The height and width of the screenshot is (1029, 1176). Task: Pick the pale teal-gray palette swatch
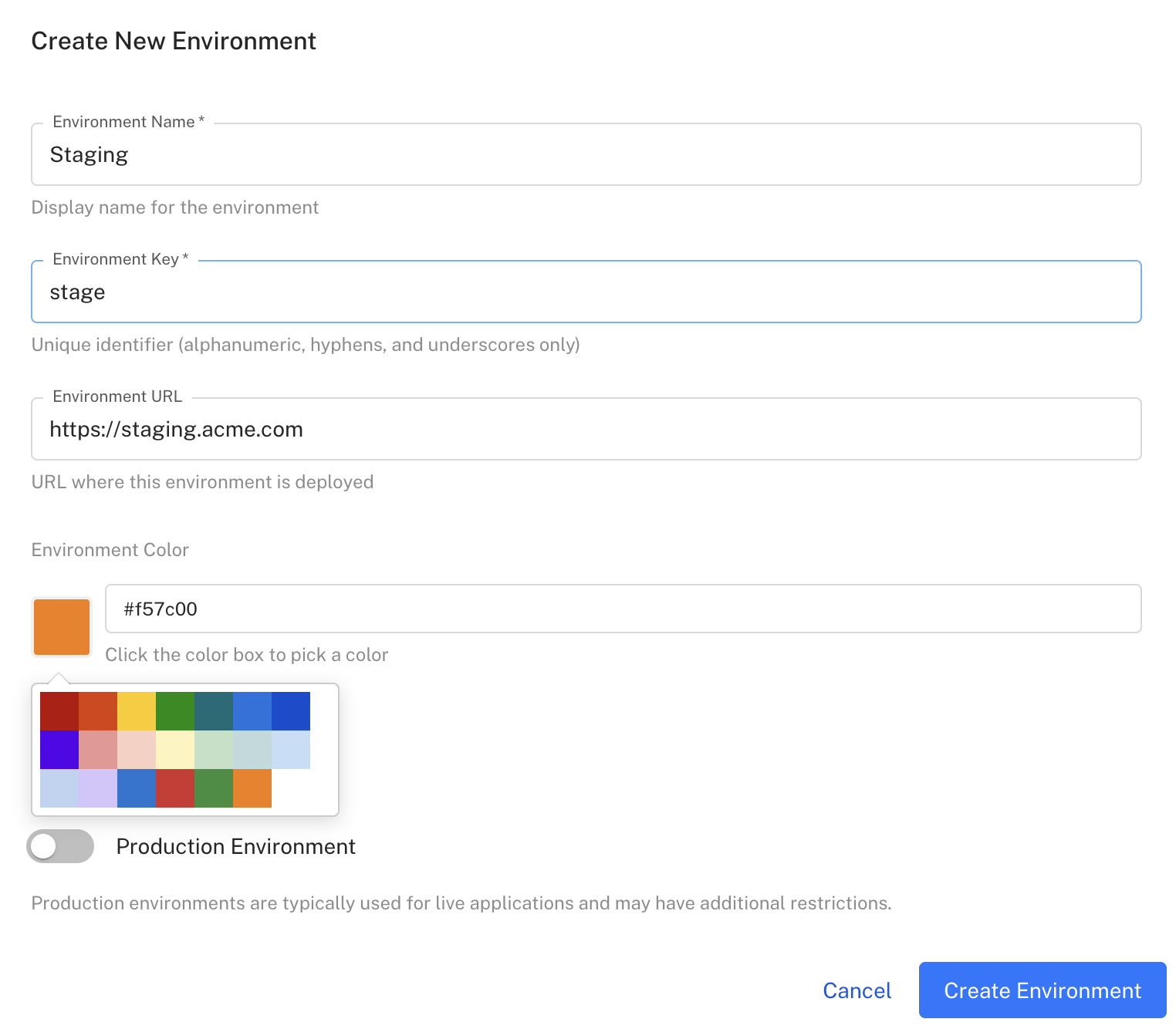pos(252,750)
